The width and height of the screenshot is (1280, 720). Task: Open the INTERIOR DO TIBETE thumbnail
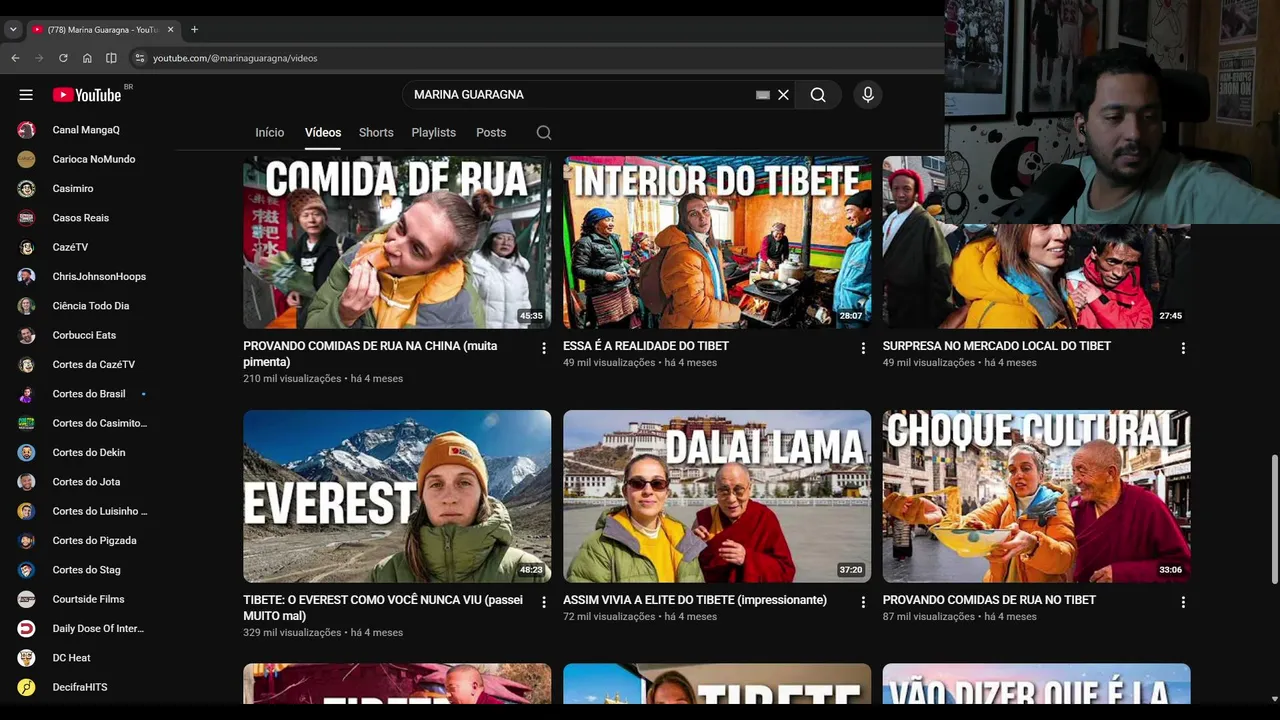[x=717, y=242]
